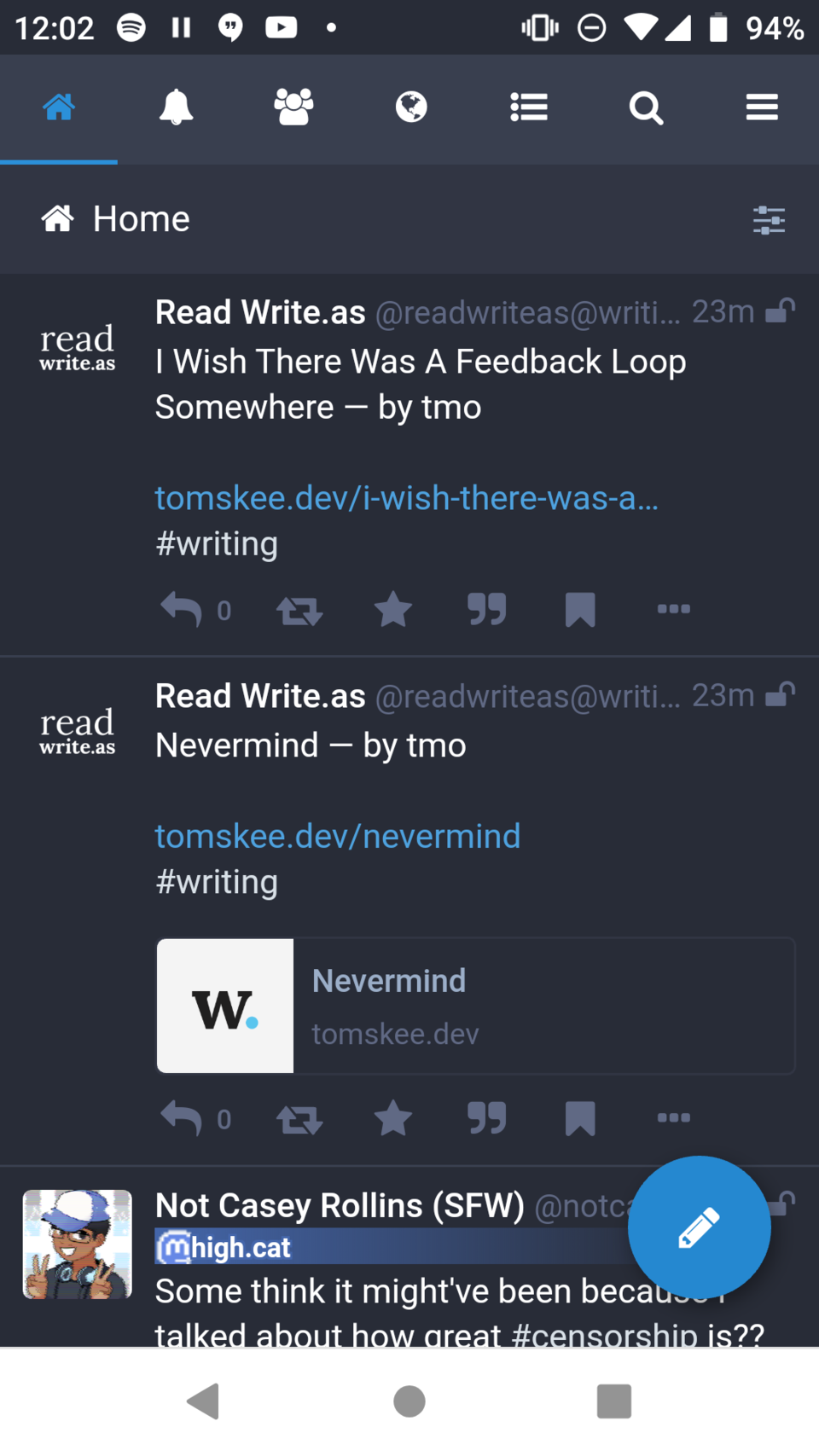The height and width of the screenshot is (1456, 819).
Task: Reply to the Feedback Loop post
Action: (x=181, y=610)
